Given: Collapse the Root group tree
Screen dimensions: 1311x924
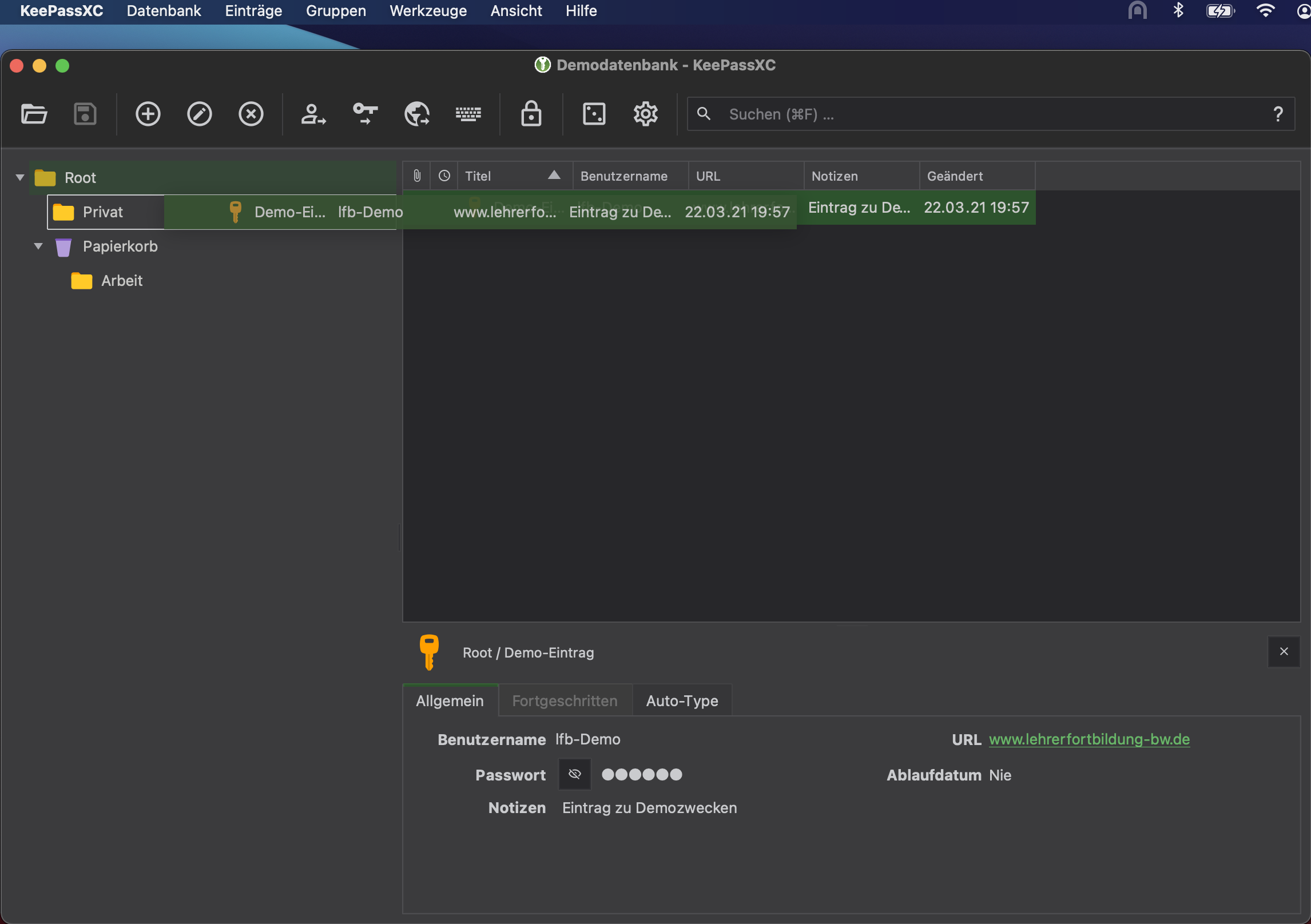Looking at the screenshot, I should 20,178.
